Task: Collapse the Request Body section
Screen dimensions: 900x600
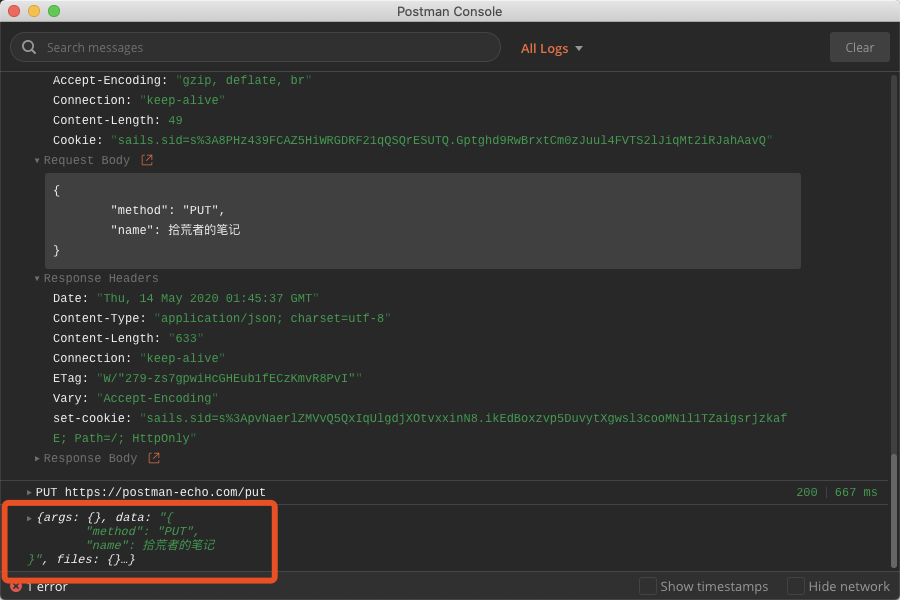Action: point(37,160)
